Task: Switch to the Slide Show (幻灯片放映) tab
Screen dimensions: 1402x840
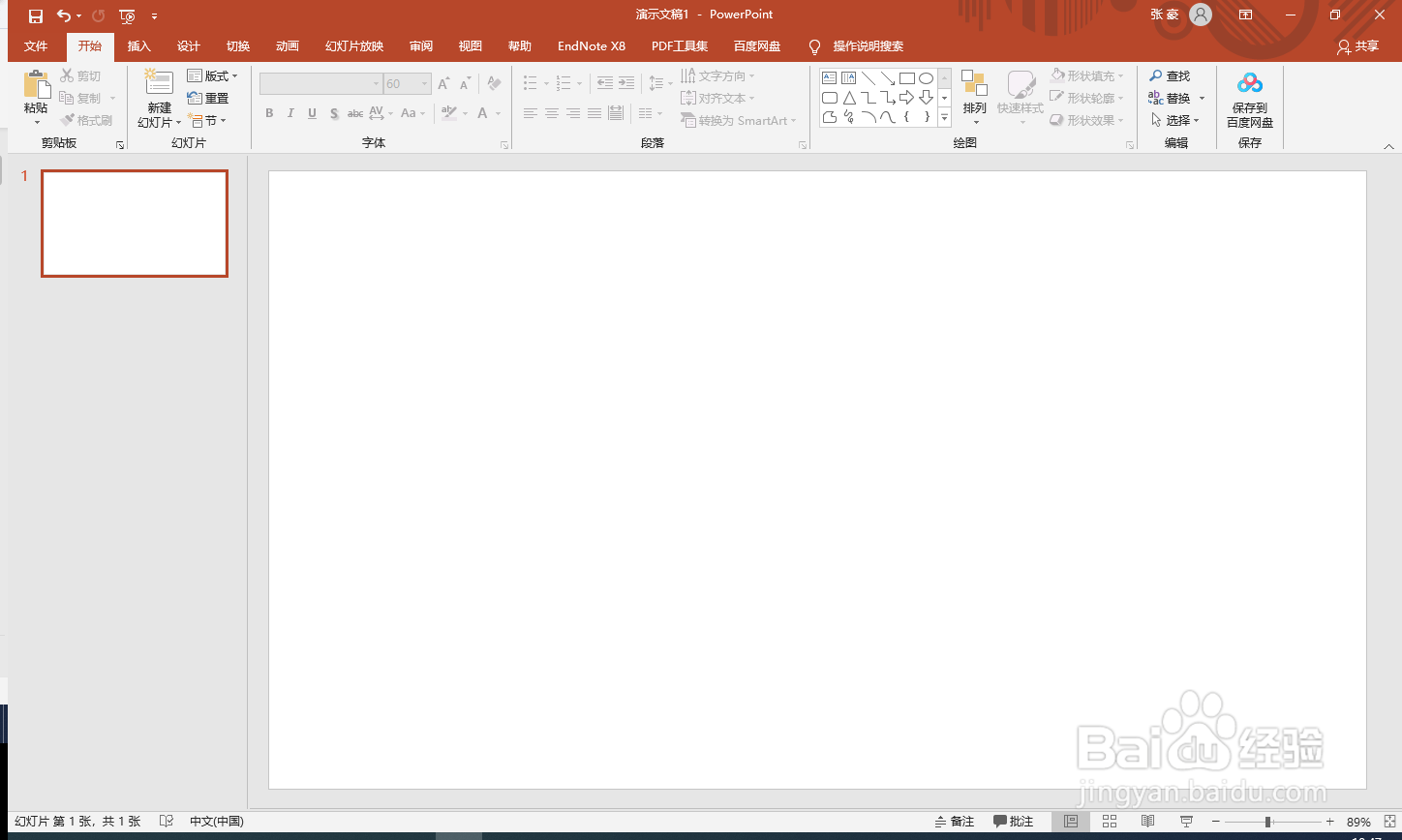Action: tap(354, 46)
